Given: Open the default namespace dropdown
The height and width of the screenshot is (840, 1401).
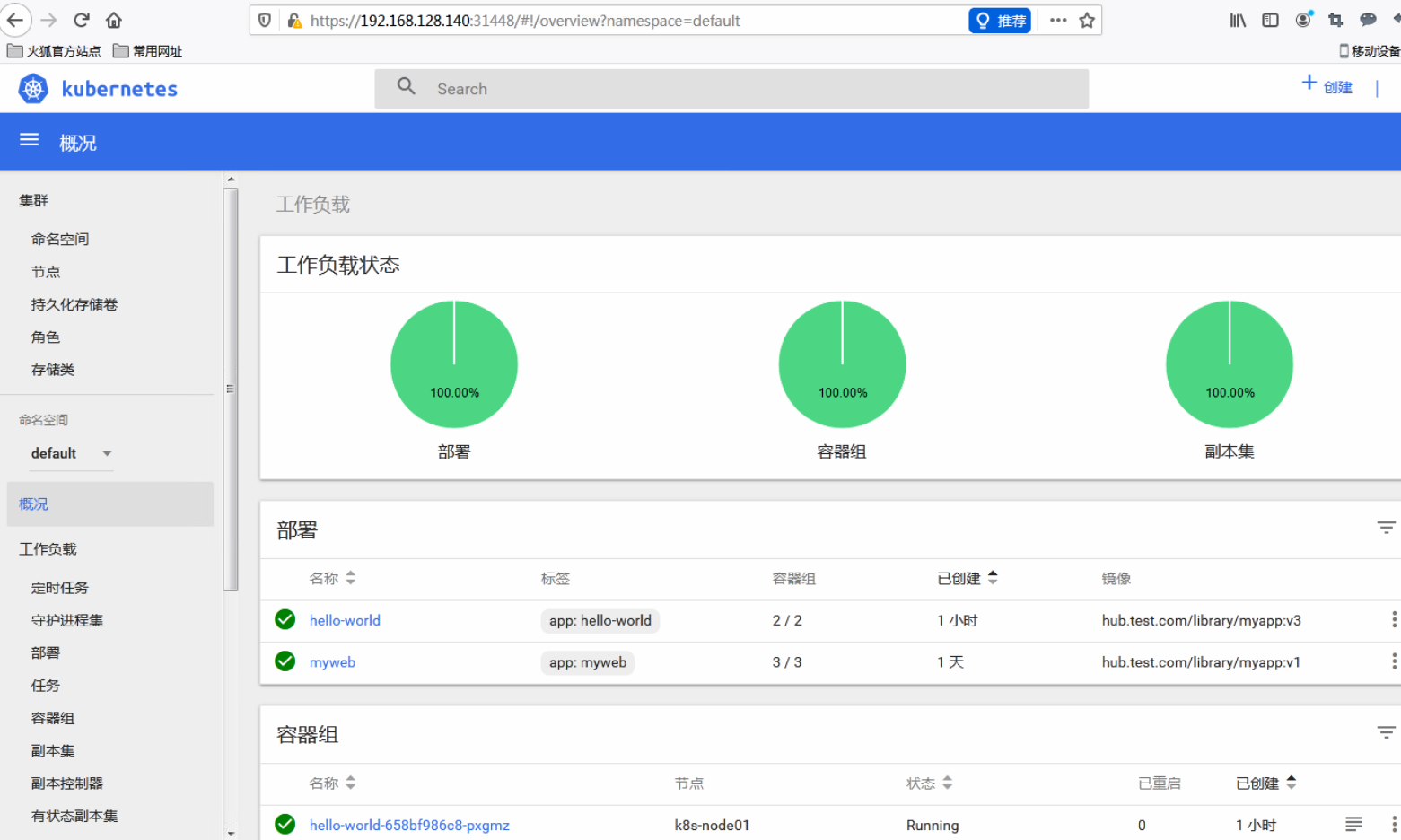Looking at the screenshot, I should click(x=72, y=453).
